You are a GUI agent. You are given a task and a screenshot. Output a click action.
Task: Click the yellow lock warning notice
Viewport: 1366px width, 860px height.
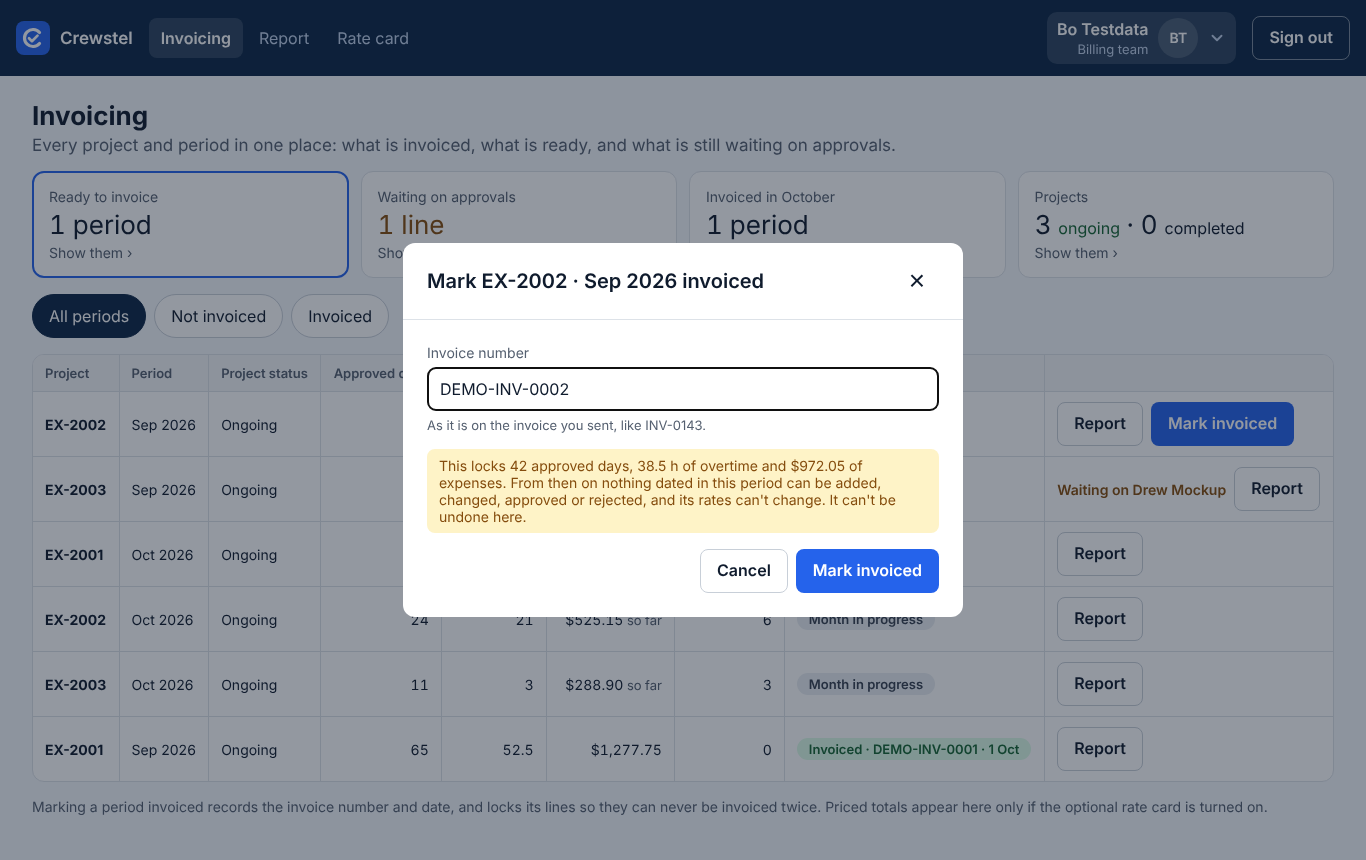[x=683, y=491]
